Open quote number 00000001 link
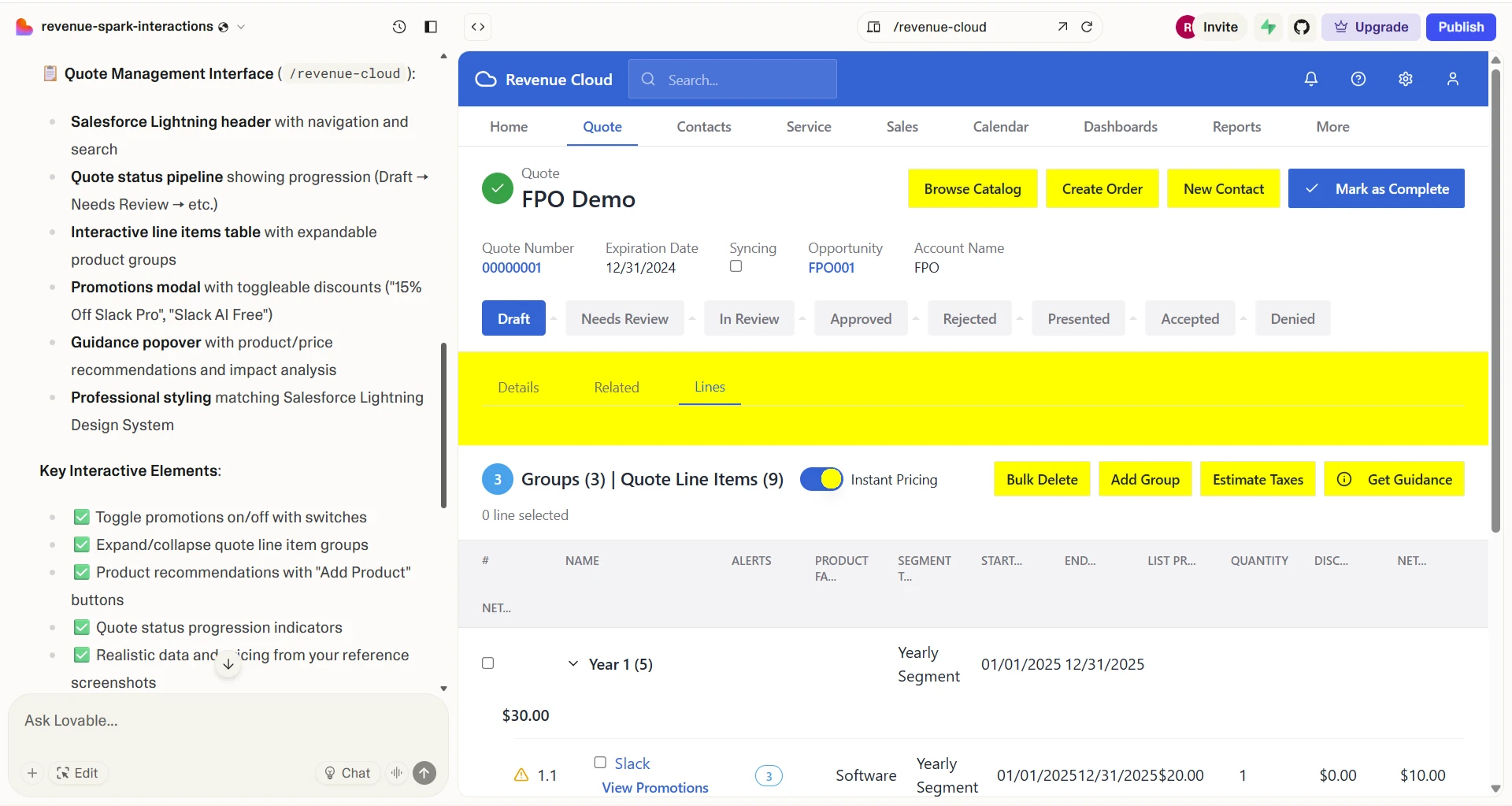Viewport: 1512px width, 806px height. (512, 268)
